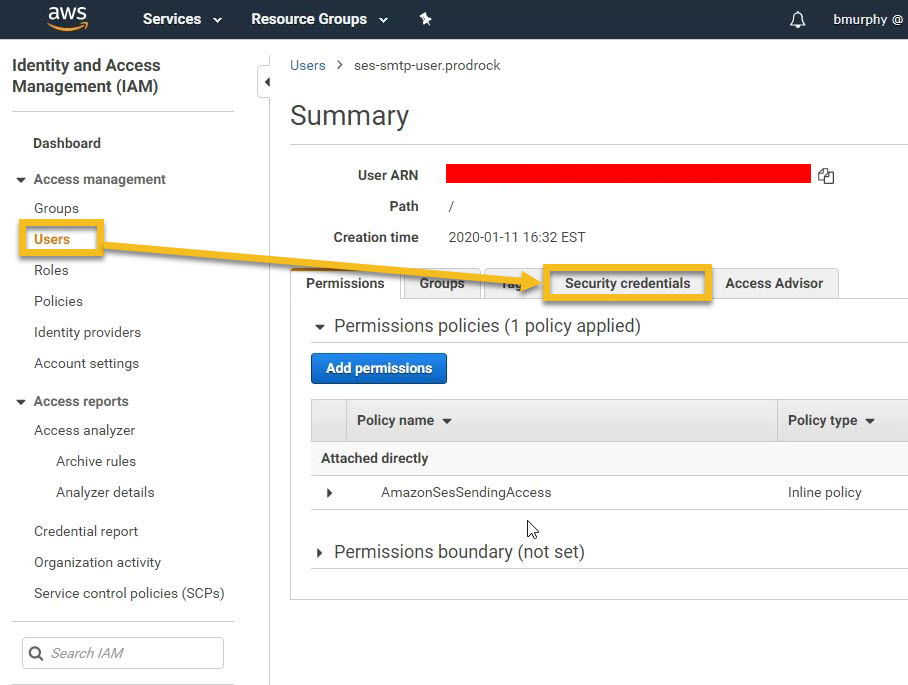The image size is (908, 685).
Task: Click the Inline policy cell
Action: point(824,492)
